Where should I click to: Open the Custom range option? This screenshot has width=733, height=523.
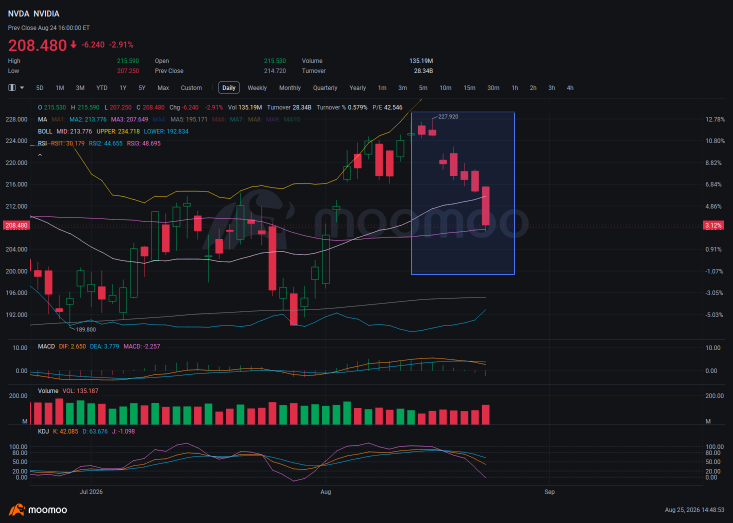(x=191, y=88)
